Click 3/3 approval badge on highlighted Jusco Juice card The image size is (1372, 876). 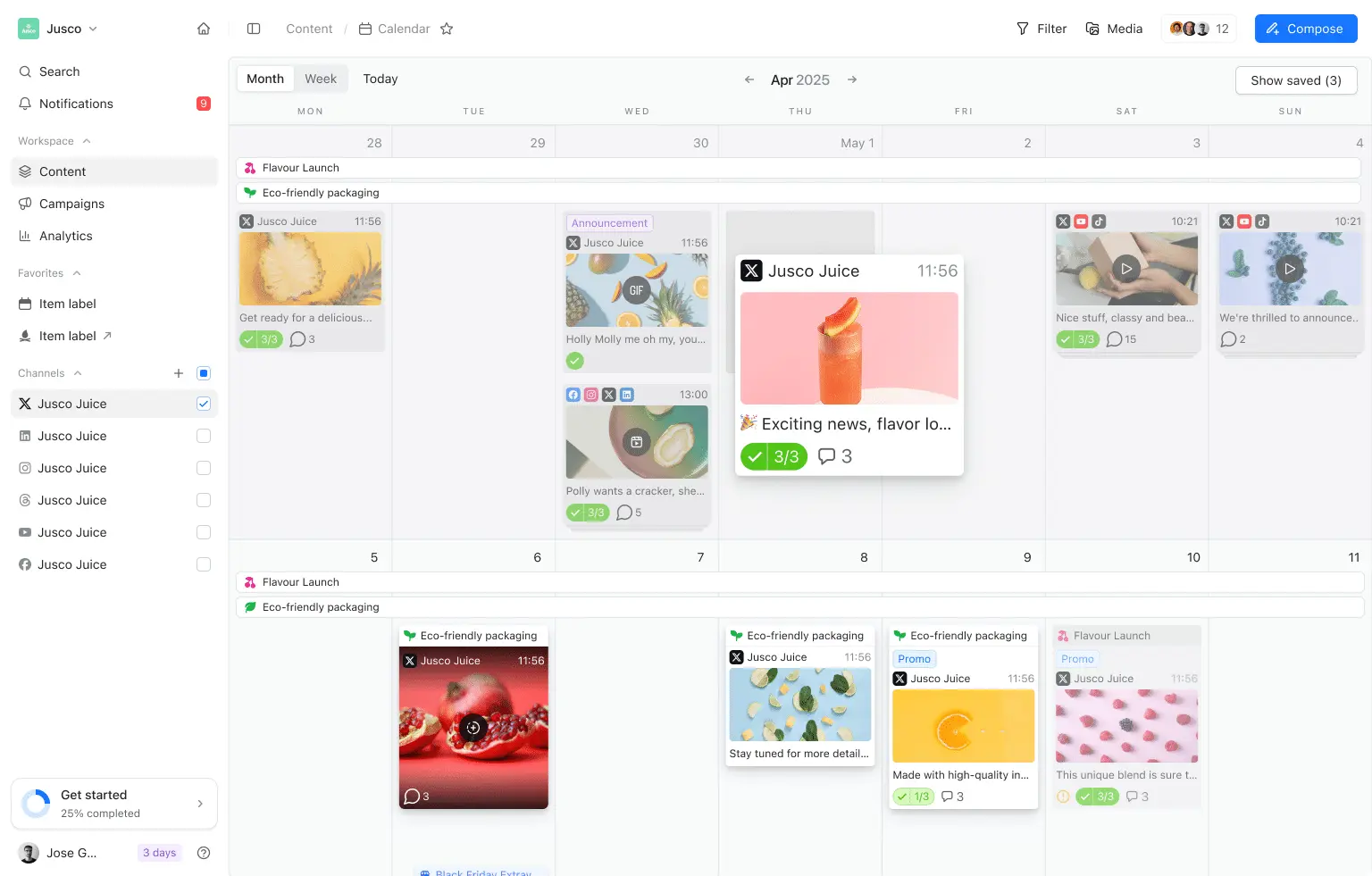(x=774, y=456)
